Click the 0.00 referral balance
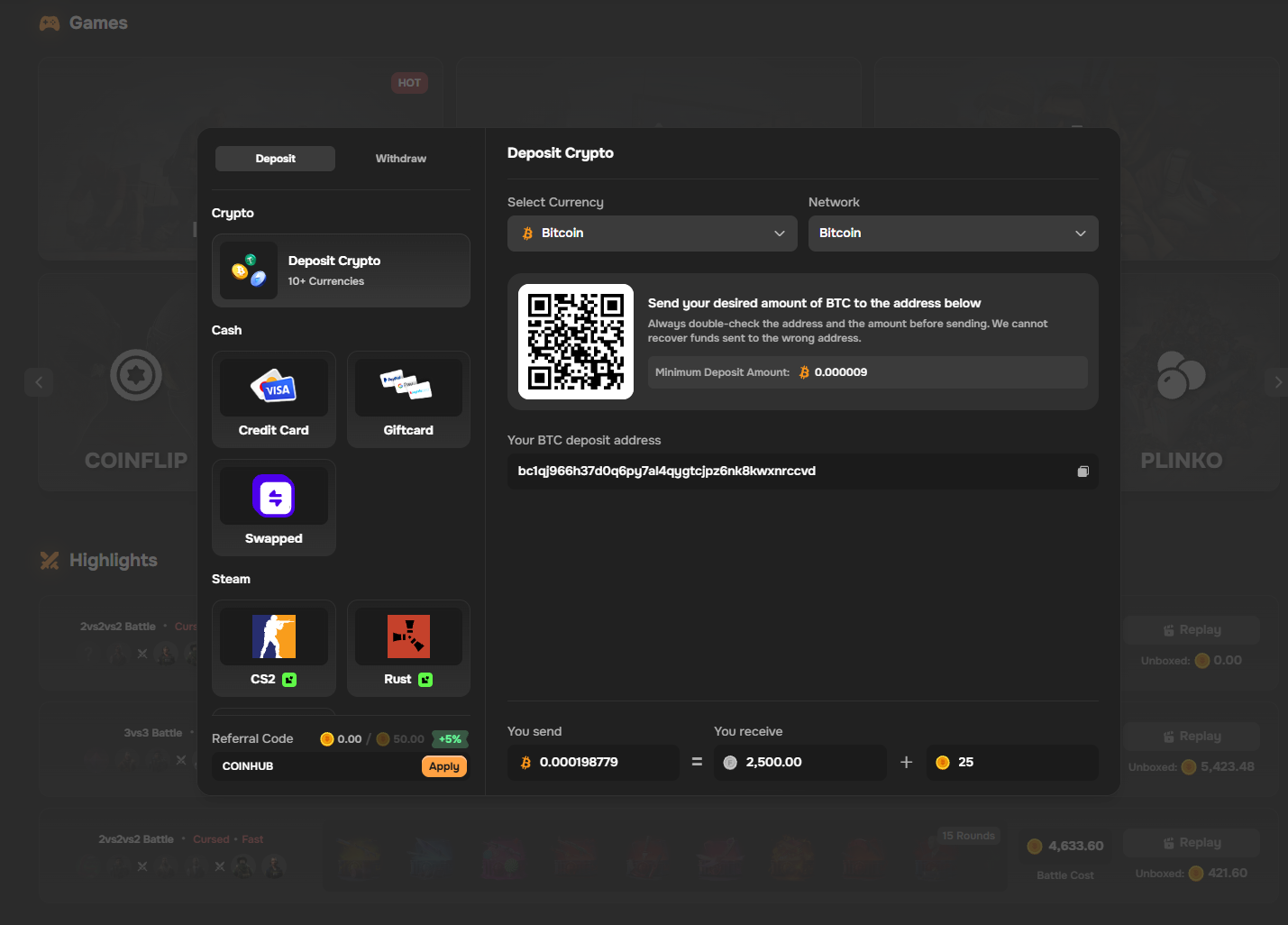The height and width of the screenshot is (925, 1288). pos(350,739)
